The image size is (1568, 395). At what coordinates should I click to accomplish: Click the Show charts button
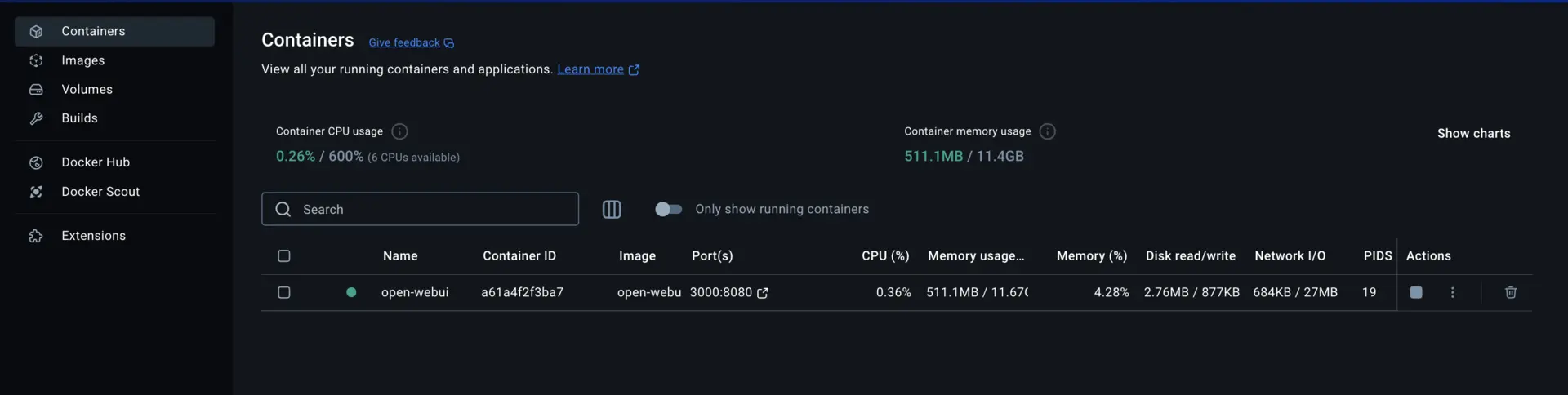click(1473, 133)
